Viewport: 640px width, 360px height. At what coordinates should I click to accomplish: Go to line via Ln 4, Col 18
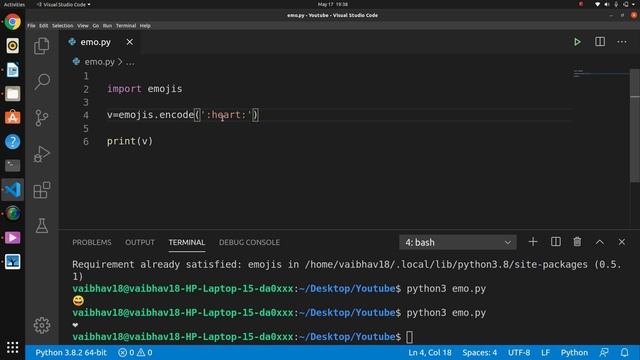coord(430,352)
